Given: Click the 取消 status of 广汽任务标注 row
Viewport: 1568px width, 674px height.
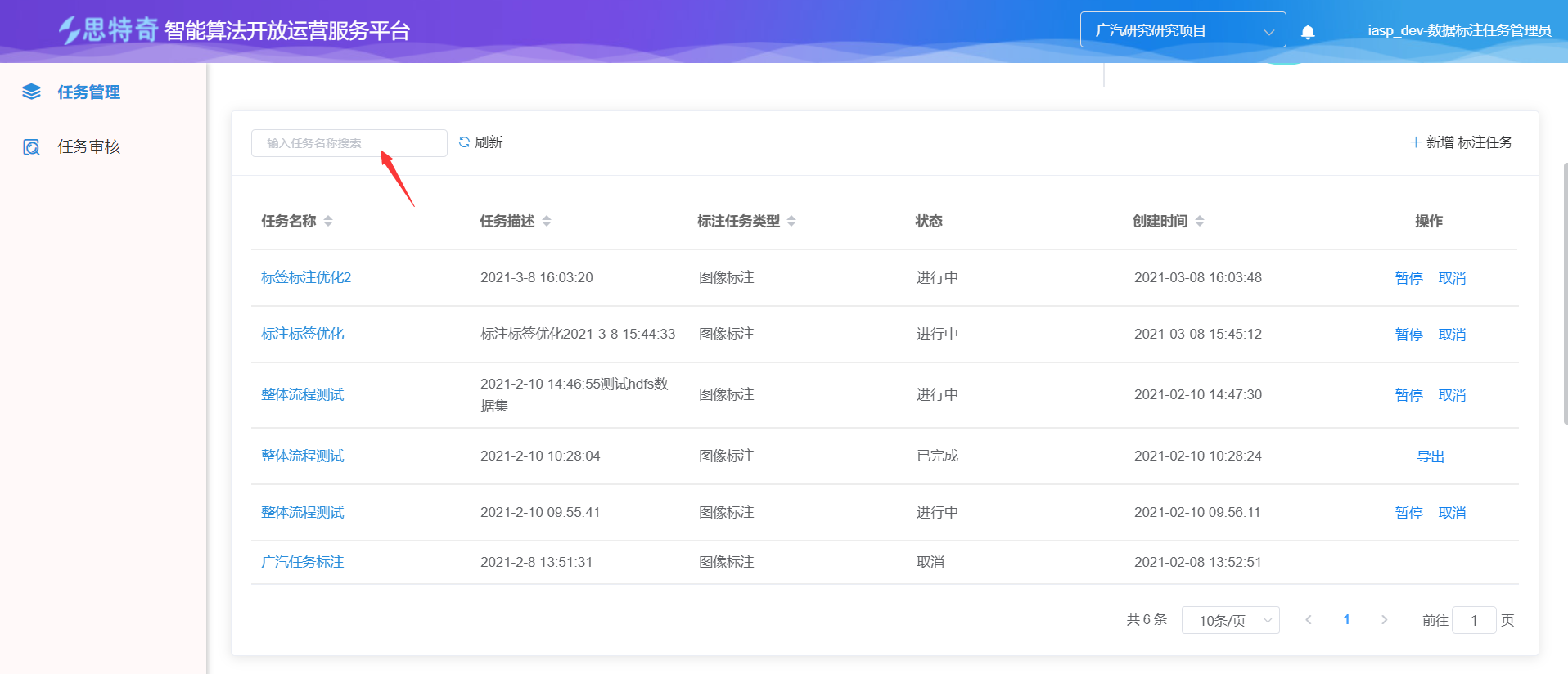Looking at the screenshot, I should tap(930, 562).
